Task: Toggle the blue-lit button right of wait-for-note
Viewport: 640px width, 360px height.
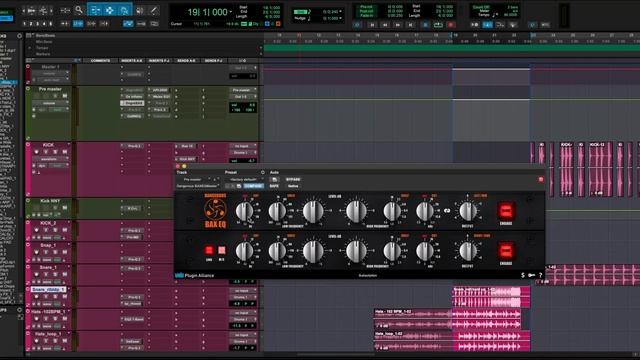Action: 487,25
